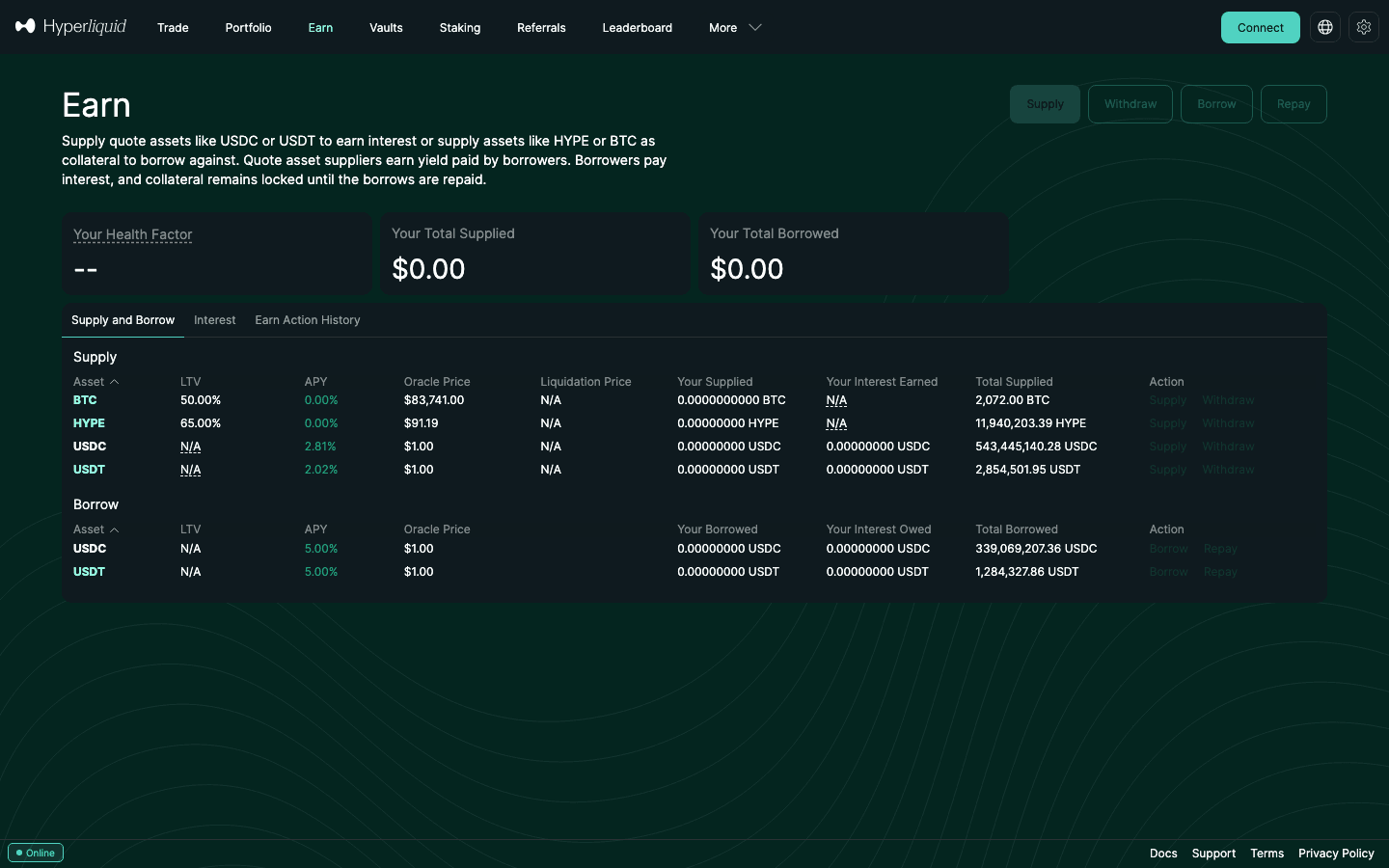Select the Earn nav item
The width and height of the screenshot is (1389, 868).
tap(320, 28)
